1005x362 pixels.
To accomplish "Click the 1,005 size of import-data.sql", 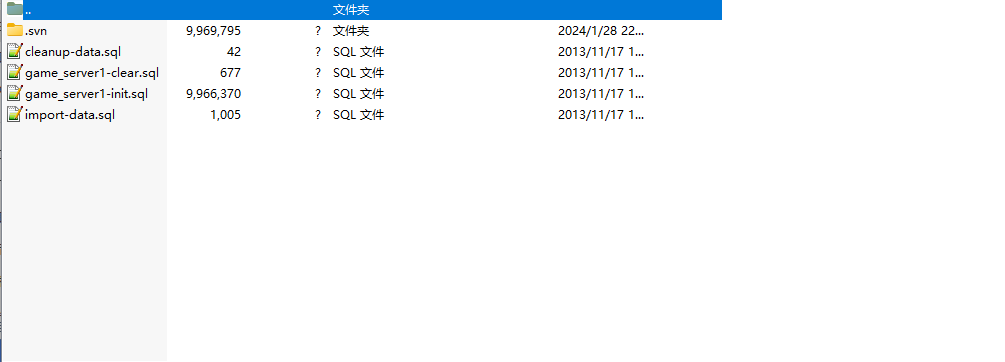I will pos(226,115).
